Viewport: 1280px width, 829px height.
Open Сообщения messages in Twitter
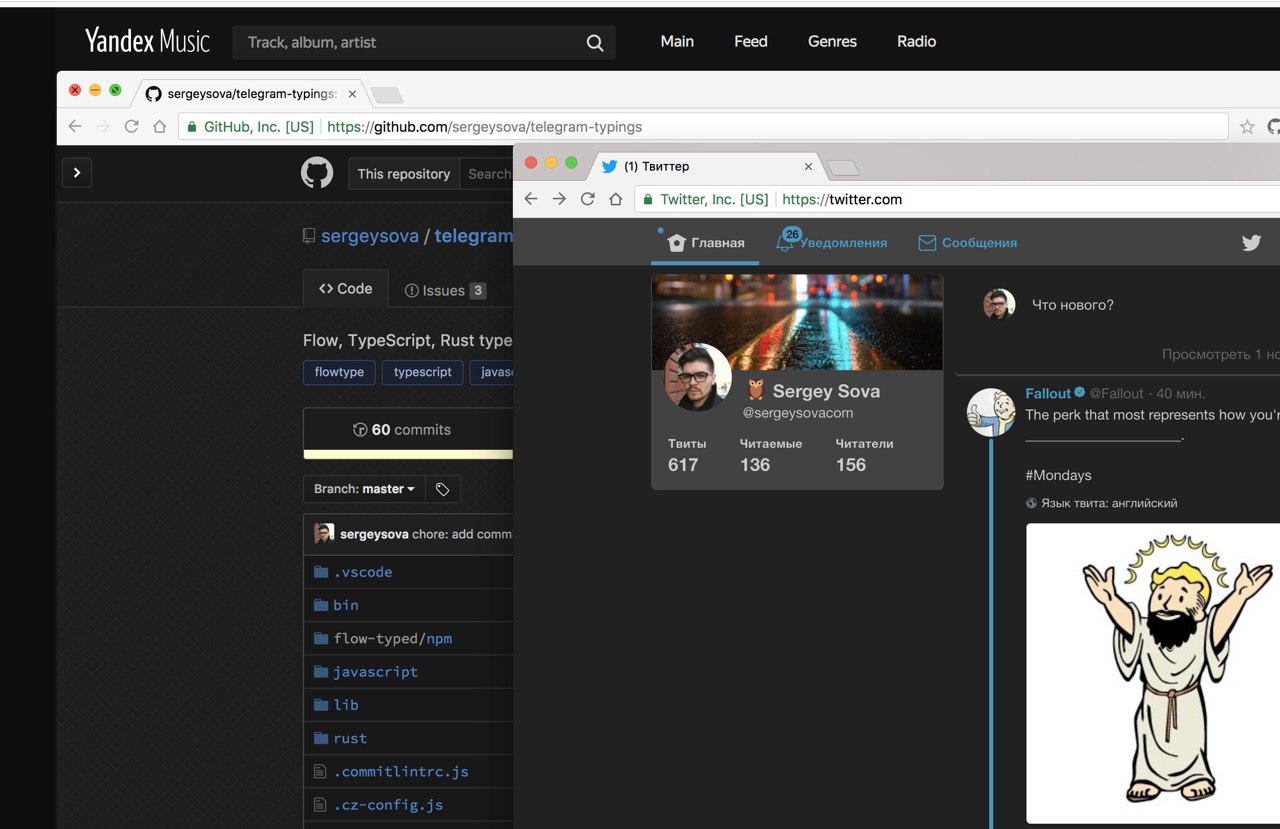(967, 242)
